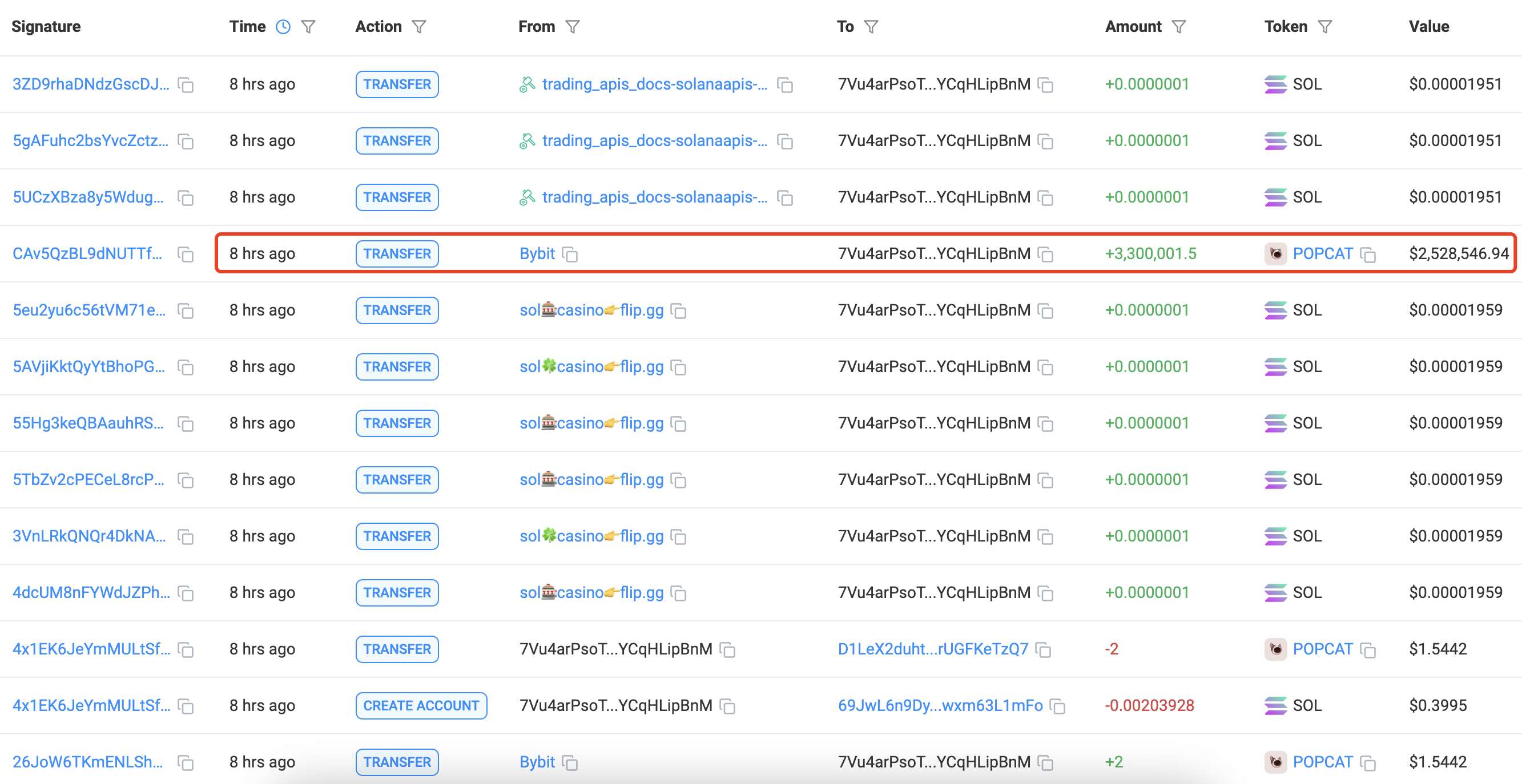Select To address in 4dcUM8nFYWdJZPh row
The width and height of the screenshot is (1522, 784).
pyautogui.click(x=934, y=593)
